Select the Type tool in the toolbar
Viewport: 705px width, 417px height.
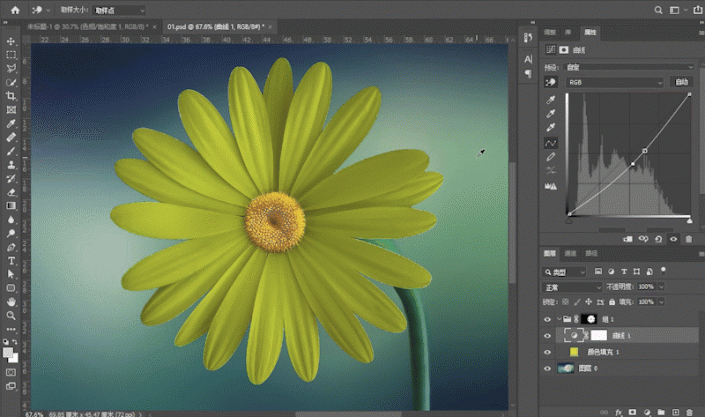coord(11,260)
